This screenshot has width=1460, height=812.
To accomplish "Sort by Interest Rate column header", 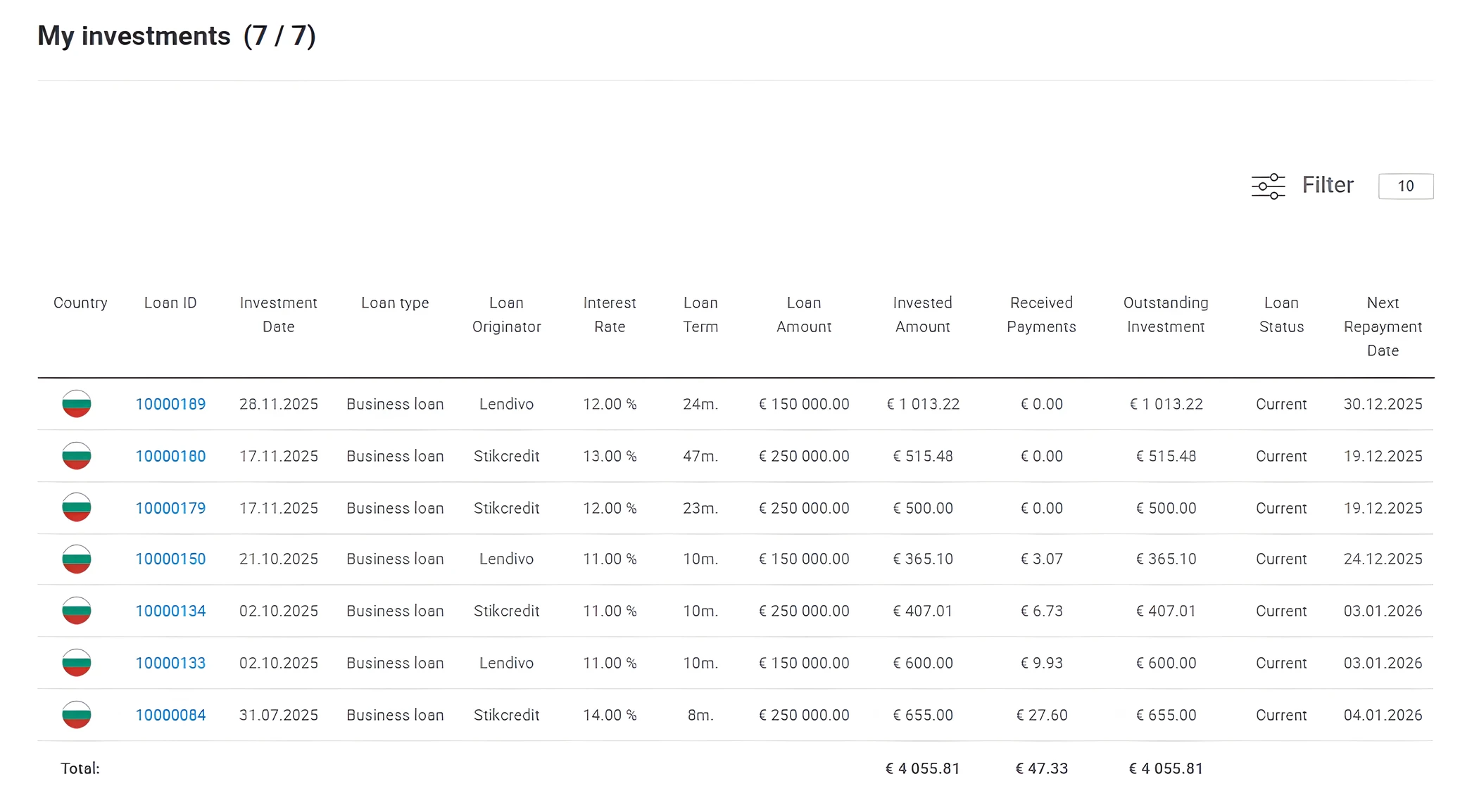I will pyautogui.click(x=609, y=315).
